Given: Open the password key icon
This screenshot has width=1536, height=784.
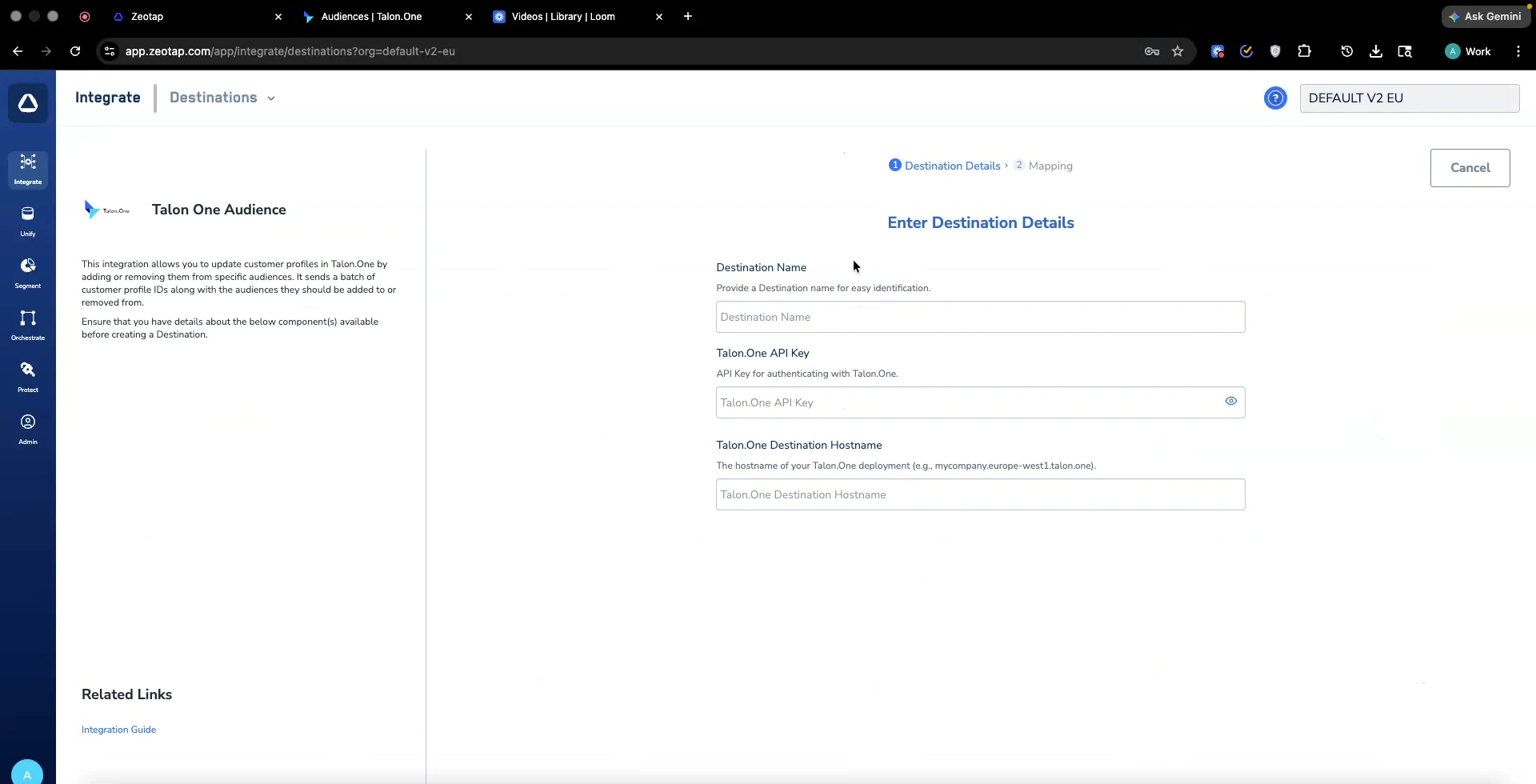Looking at the screenshot, I should tap(1152, 51).
